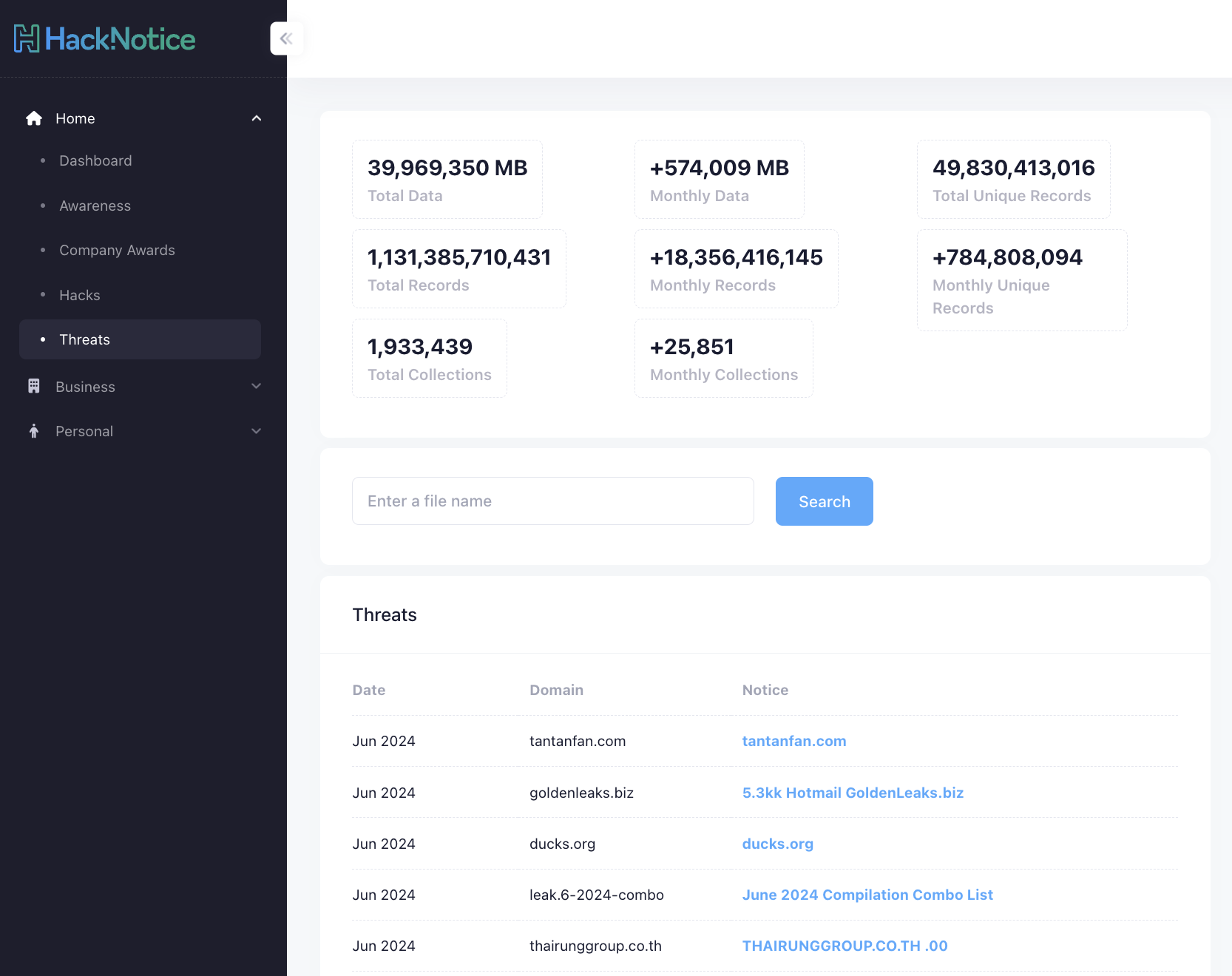This screenshot has height=976, width=1232.
Task: Open 5.3kk Hotmail GoldenLeaks.biz notice
Action: pyautogui.click(x=852, y=793)
